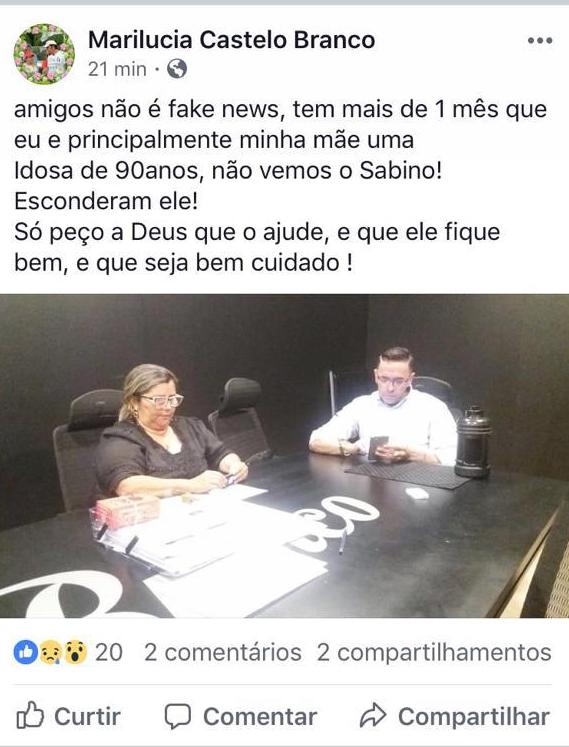Viewport: 569px width, 747px height.
Task: Open Marilucia Castelo Branco profile name link
Action: [x=232, y=40]
